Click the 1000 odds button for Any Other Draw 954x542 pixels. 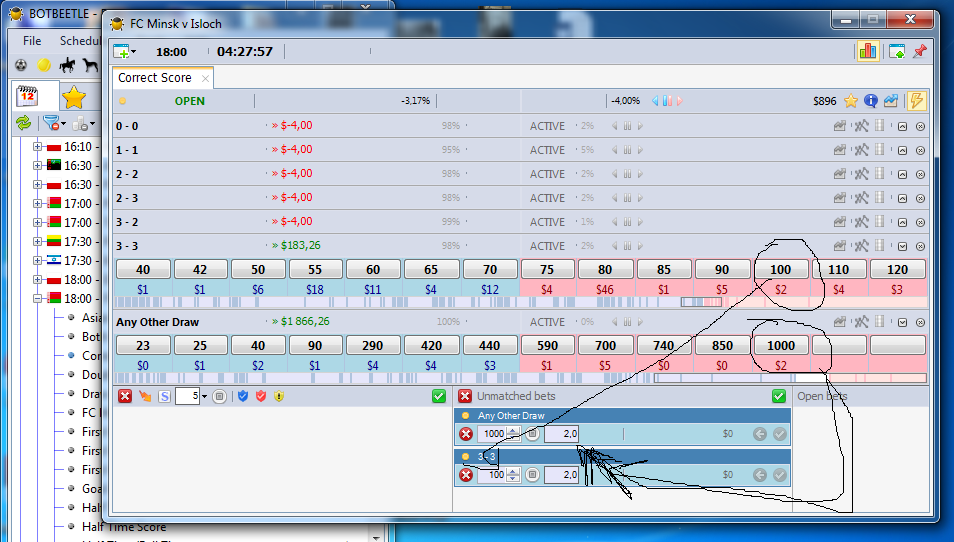[x=781, y=346]
